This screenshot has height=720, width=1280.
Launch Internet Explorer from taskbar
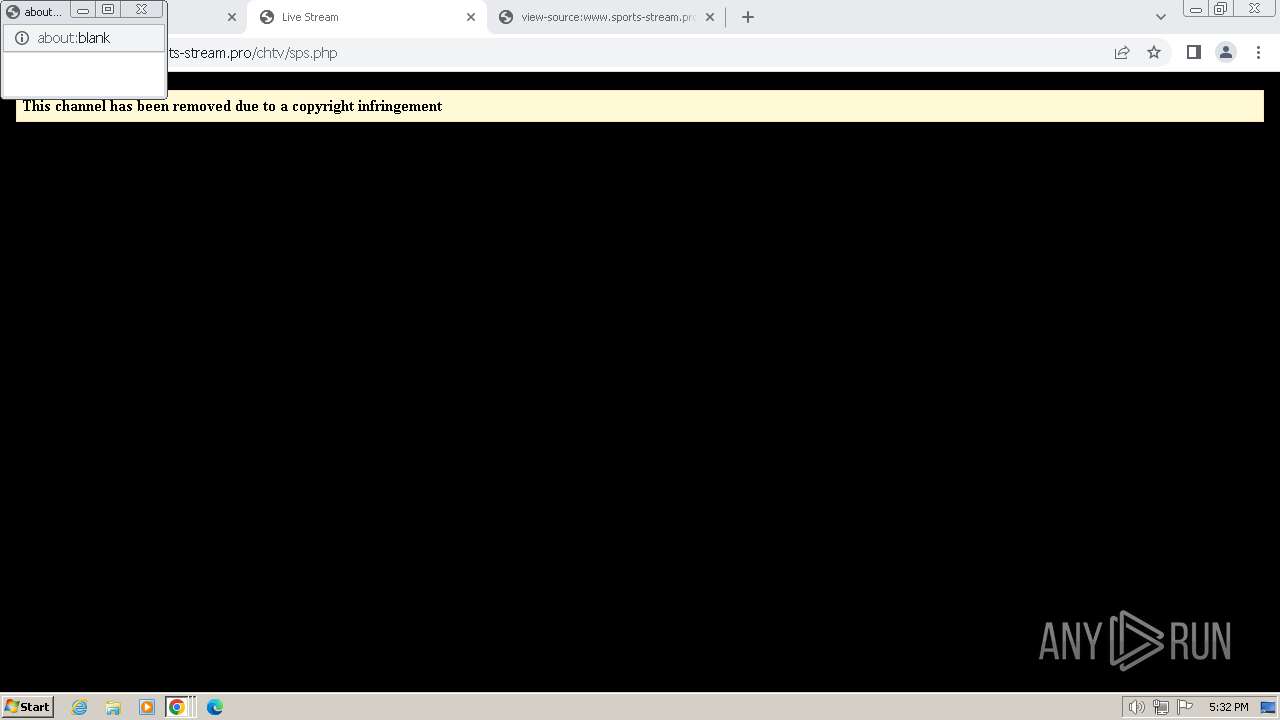(x=80, y=707)
